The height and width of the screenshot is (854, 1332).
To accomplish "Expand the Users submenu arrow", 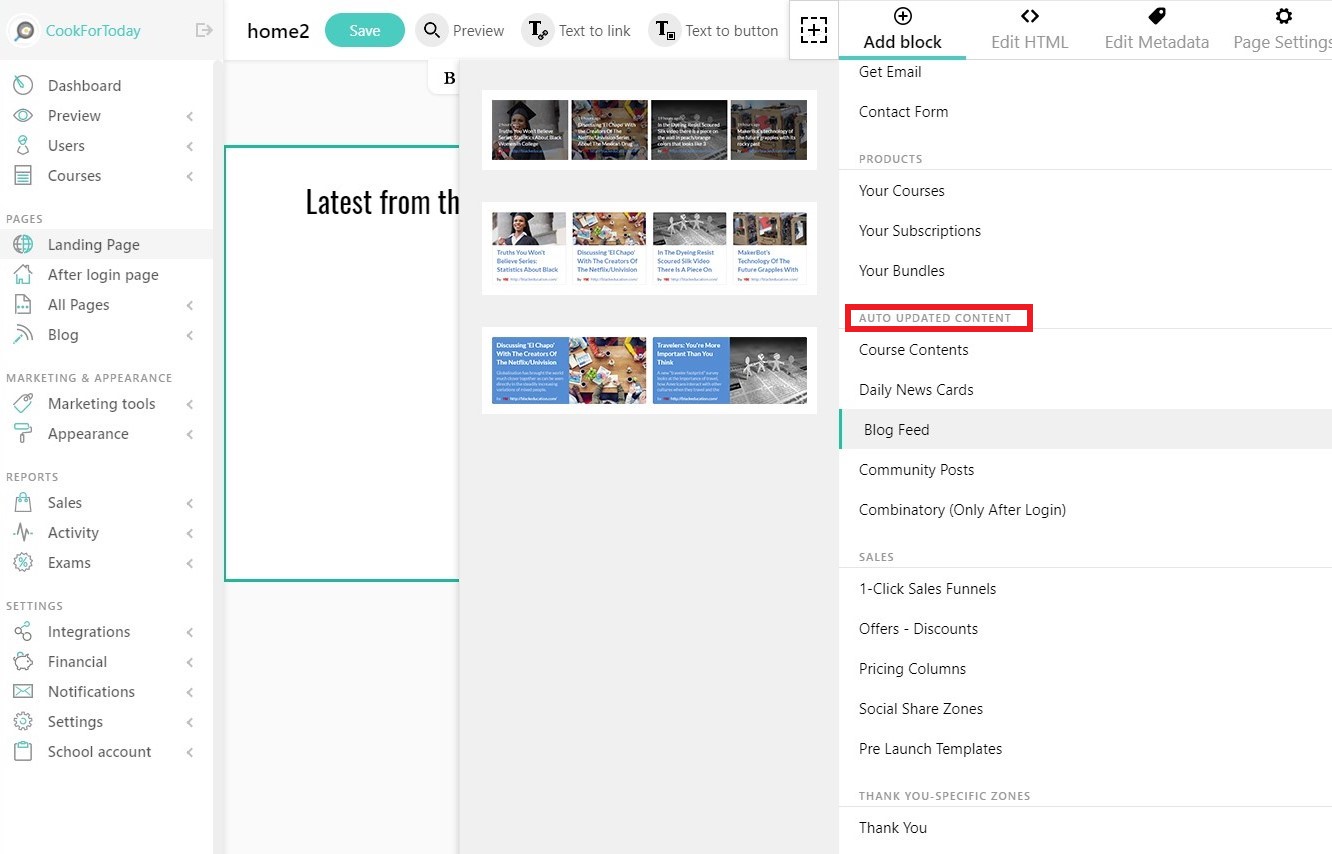I will coord(190,146).
